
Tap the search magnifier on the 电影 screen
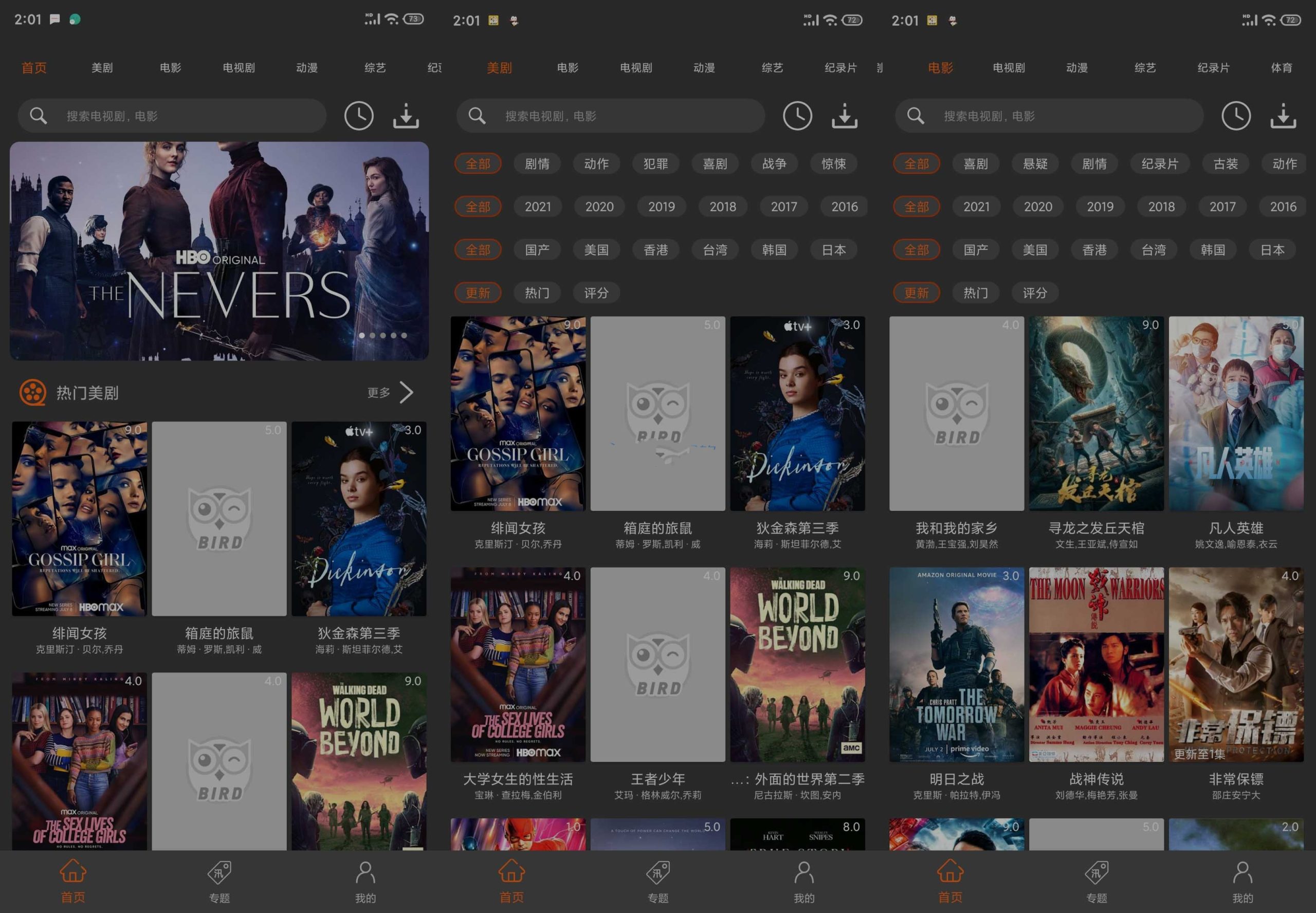coord(916,116)
